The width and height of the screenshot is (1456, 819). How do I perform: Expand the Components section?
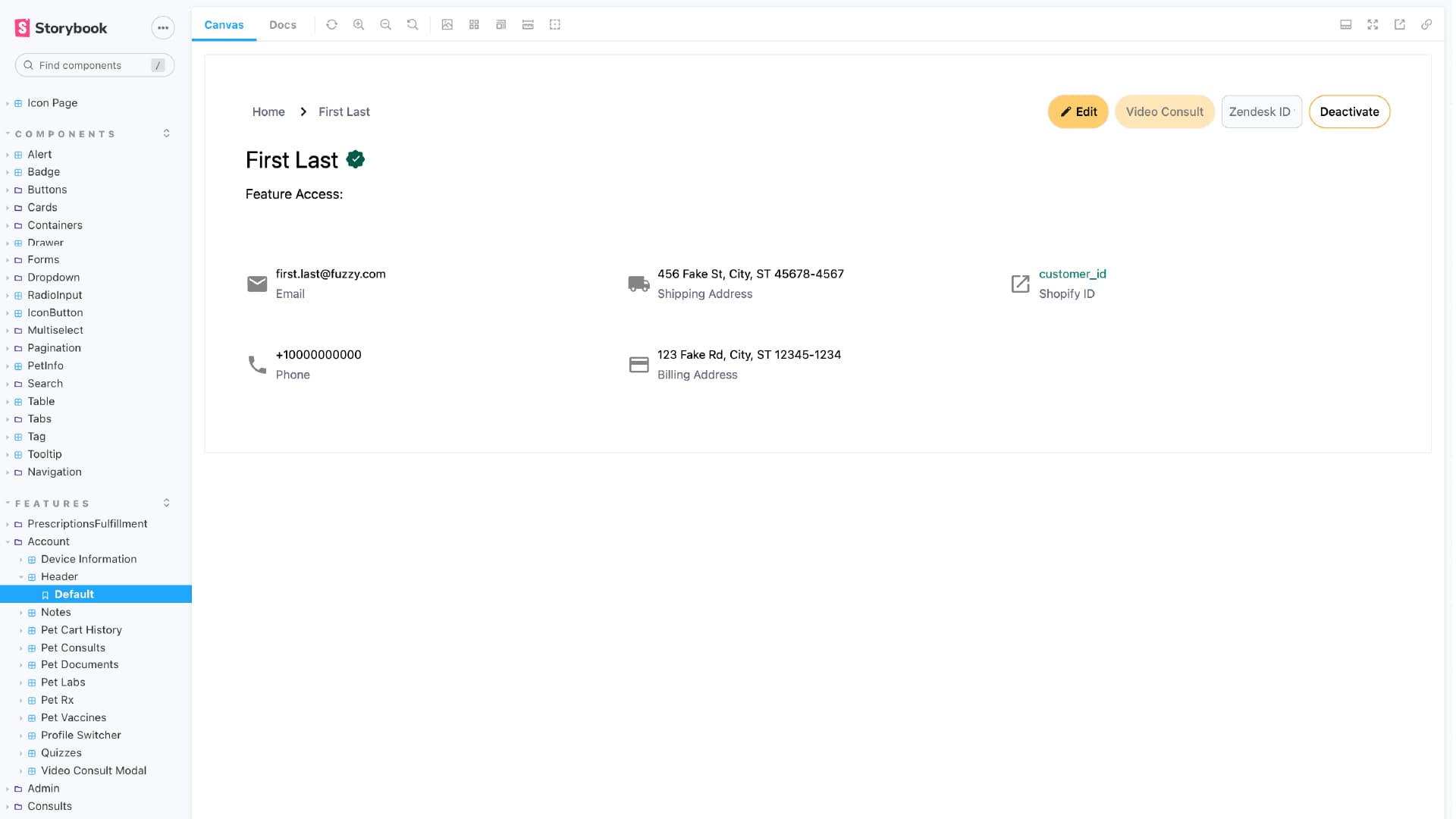166,134
